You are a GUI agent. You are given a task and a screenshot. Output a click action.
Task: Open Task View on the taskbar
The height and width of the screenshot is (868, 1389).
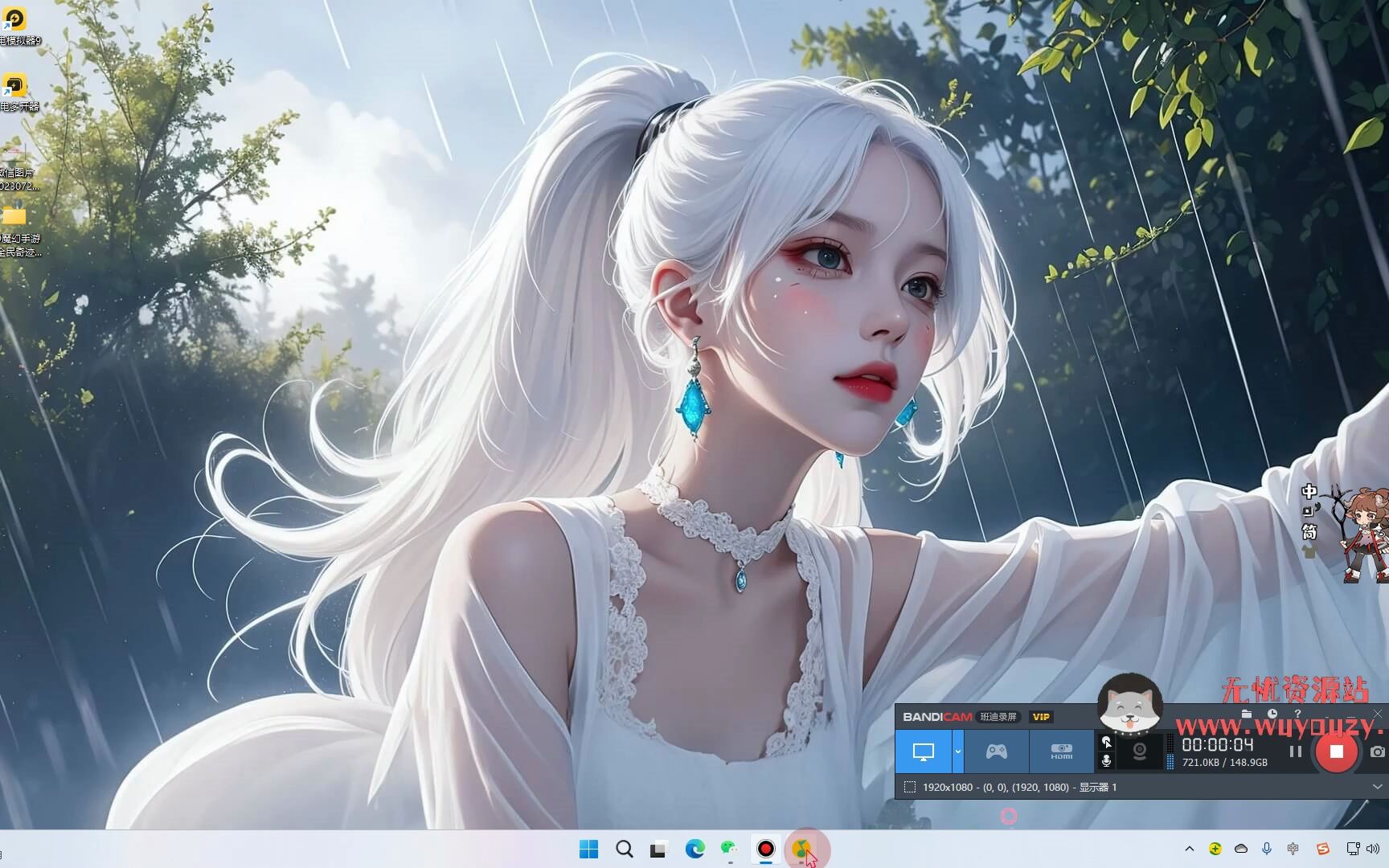pos(659,849)
